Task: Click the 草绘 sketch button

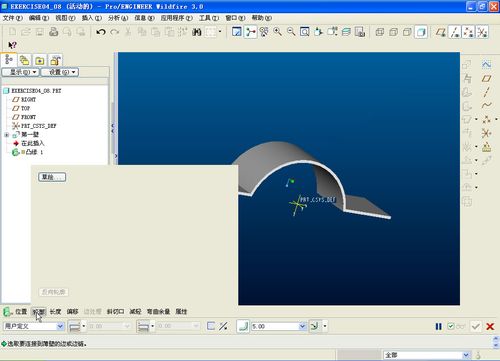Action: tap(52, 177)
